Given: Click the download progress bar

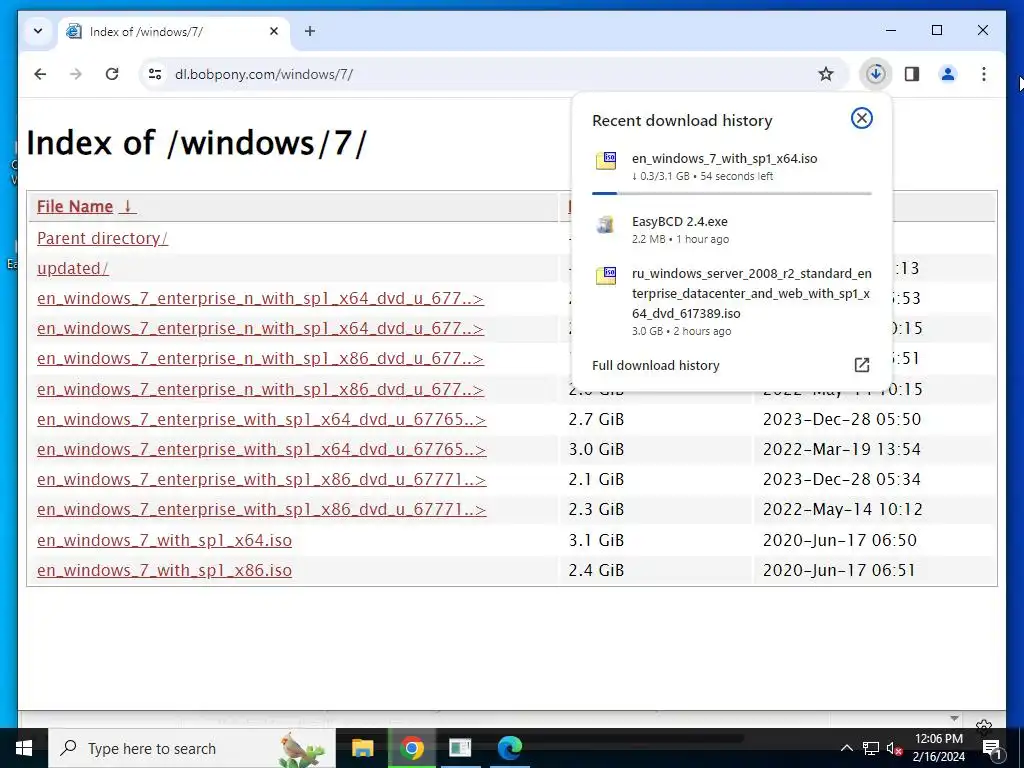Looking at the screenshot, I should click(731, 193).
